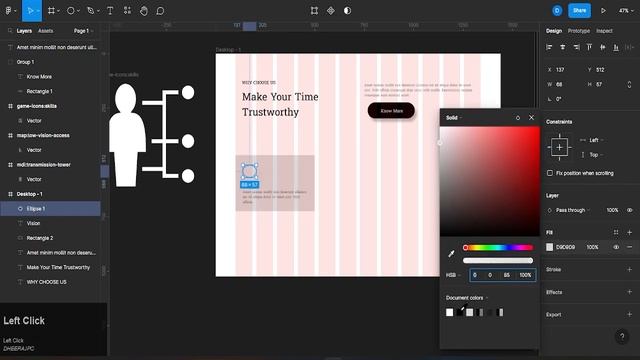
Task: Click the opacity slider in color picker
Action: [498, 260]
